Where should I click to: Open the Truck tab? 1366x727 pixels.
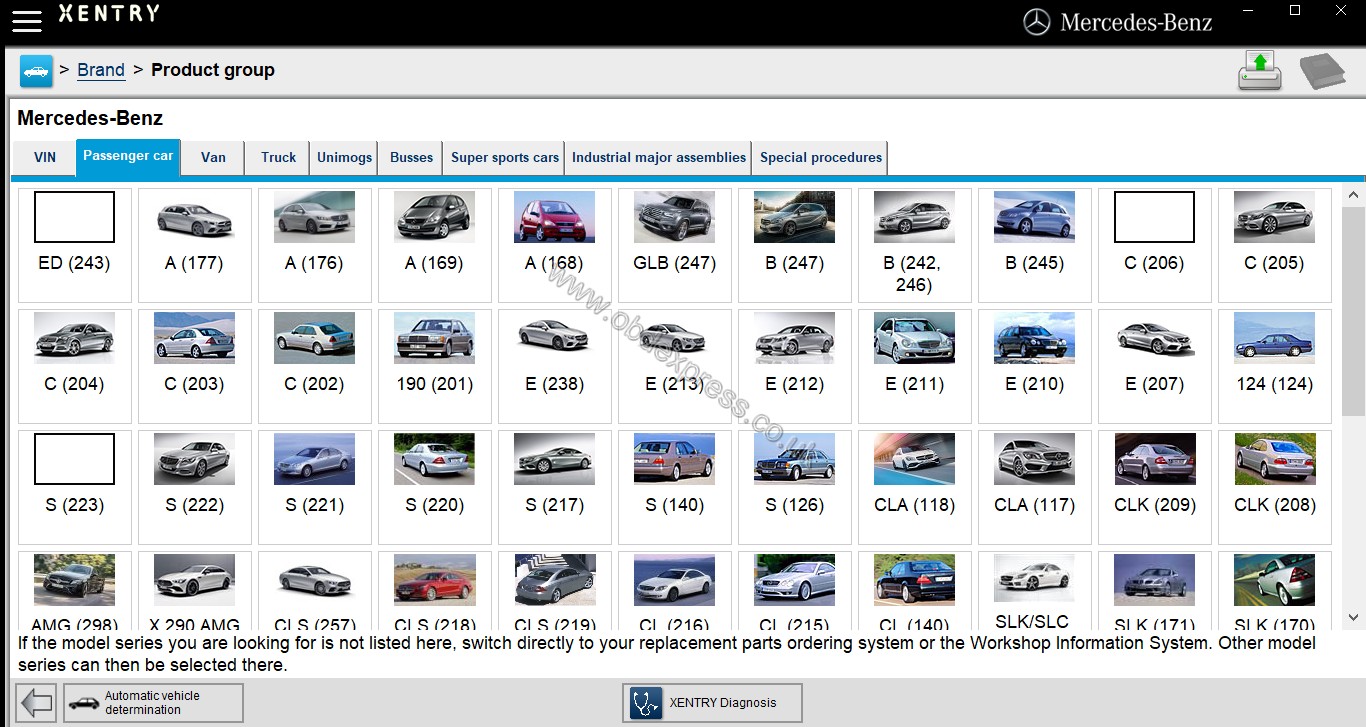(278, 158)
